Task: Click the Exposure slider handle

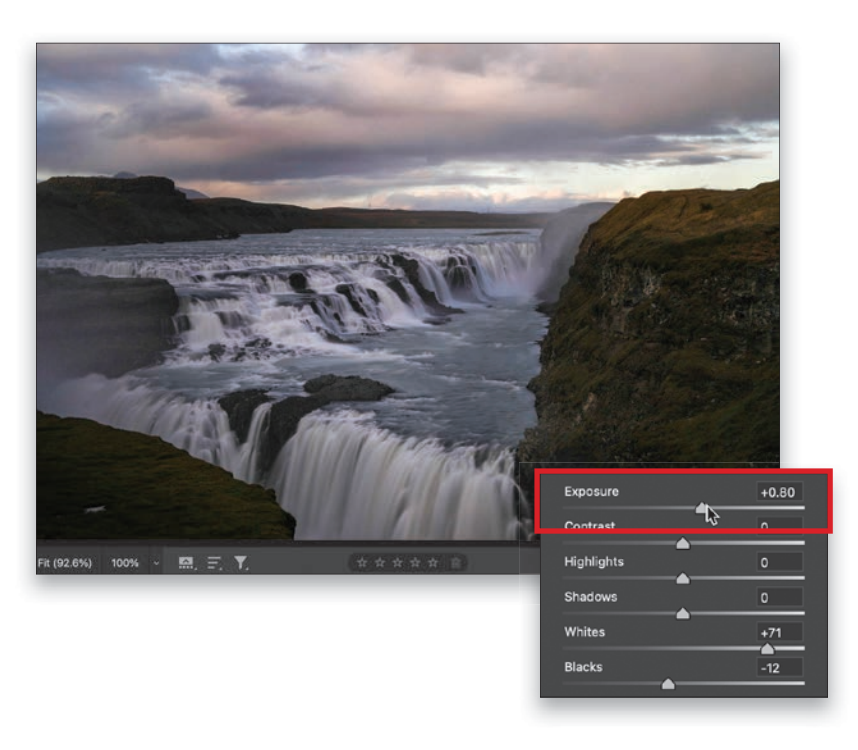Action: click(x=702, y=509)
